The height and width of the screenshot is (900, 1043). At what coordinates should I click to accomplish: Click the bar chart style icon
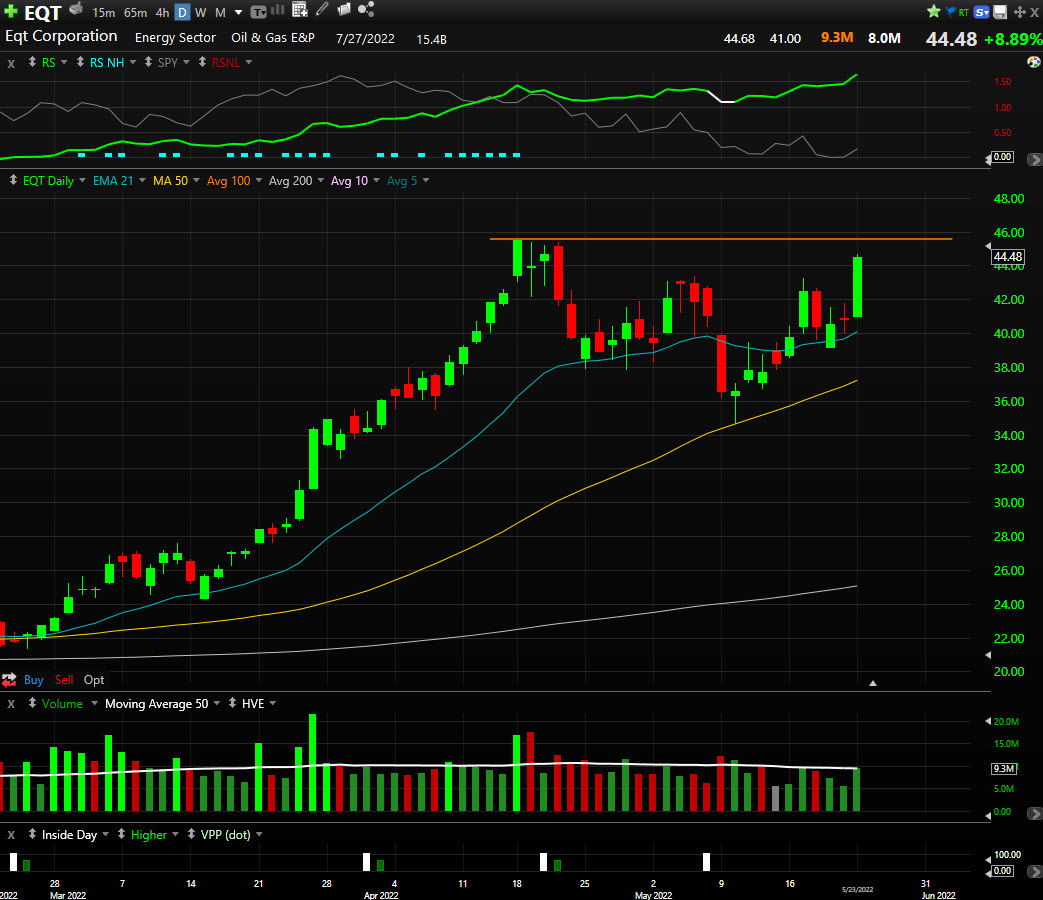click(x=278, y=10)
